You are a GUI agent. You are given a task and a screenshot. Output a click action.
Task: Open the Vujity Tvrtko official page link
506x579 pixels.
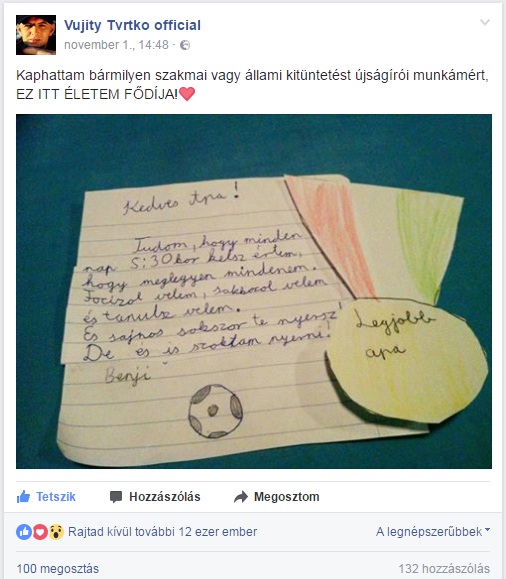(132, 25)
